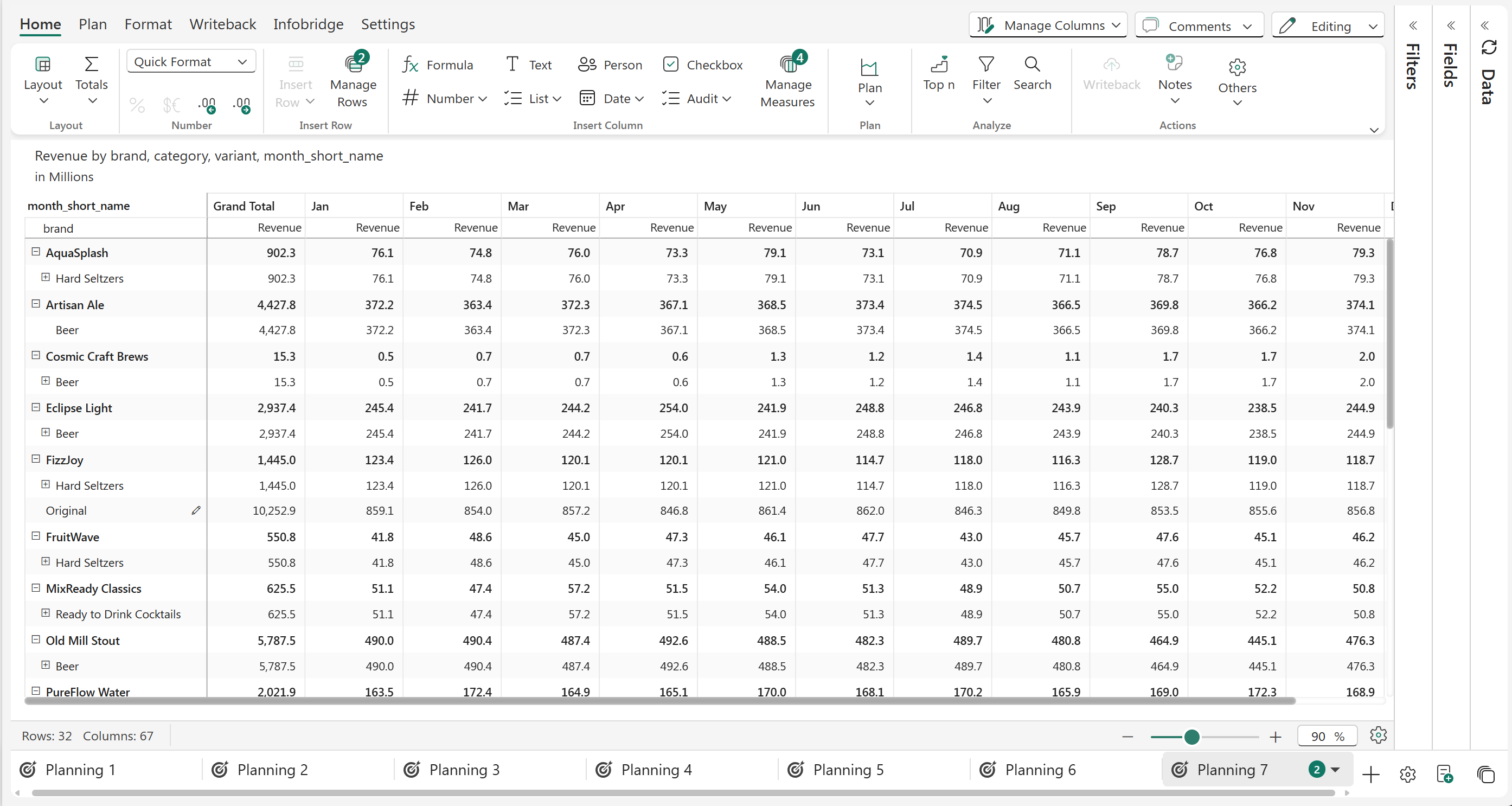Open the Notes icon
The image size is (1512, 806).
click(1175, 63)
